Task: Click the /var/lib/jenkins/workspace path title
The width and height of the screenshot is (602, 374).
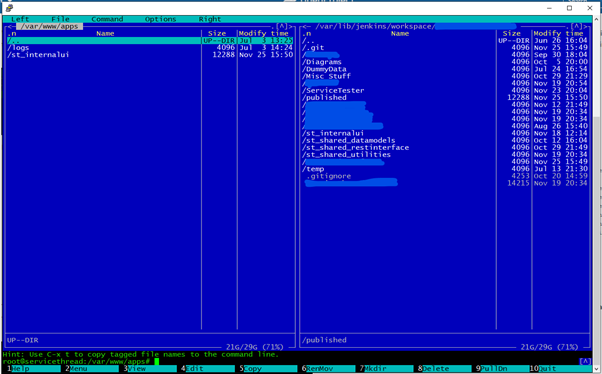Action: (375, 26)
